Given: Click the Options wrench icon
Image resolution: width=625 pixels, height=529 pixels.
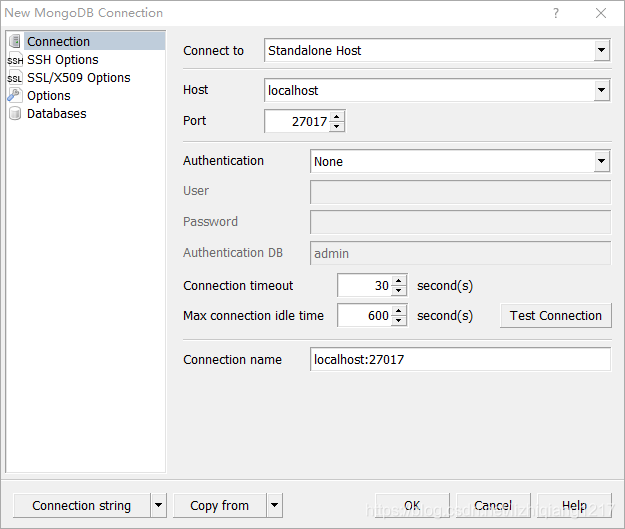Looking at the screenshot, I should 15,95.
